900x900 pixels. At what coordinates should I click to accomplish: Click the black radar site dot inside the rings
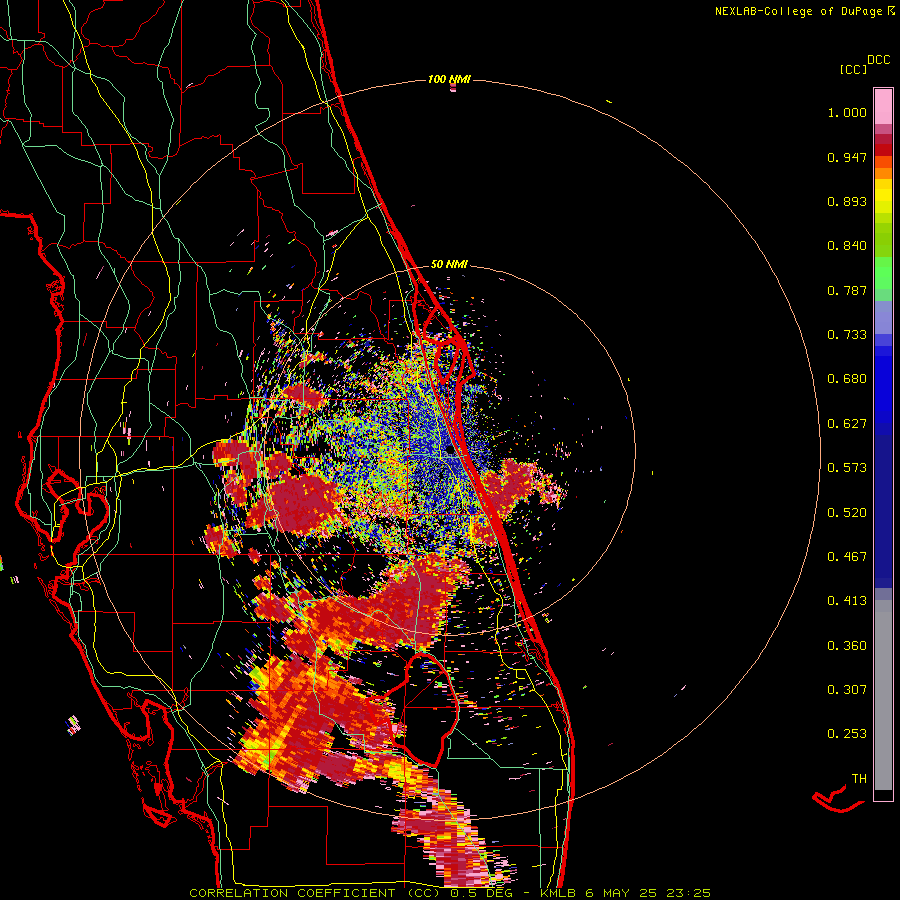(x=451, y=451)
